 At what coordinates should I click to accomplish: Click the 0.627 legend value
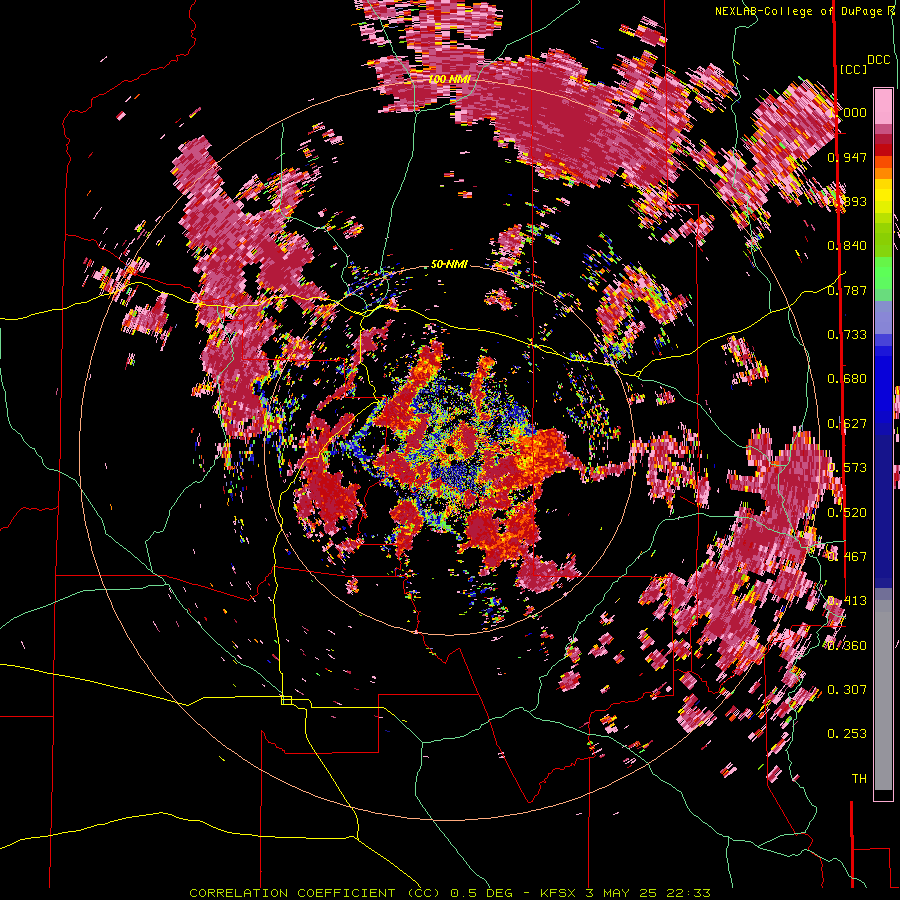tap(847, 423)
